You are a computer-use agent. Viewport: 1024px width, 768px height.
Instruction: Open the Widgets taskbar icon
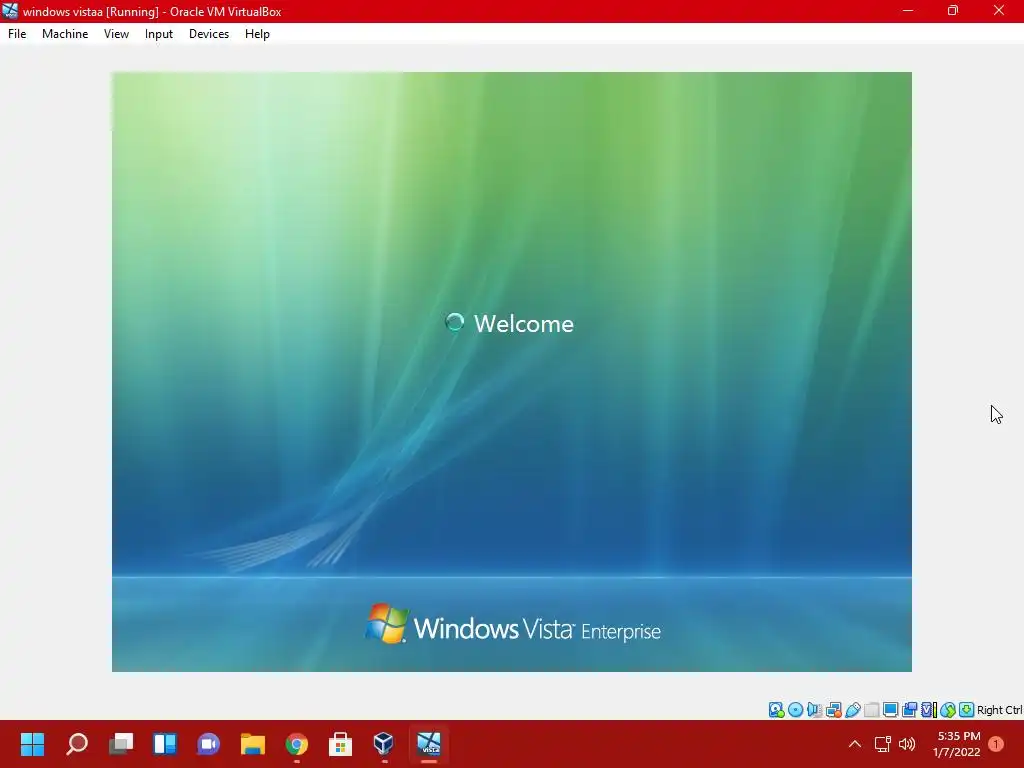coord(165,744)
